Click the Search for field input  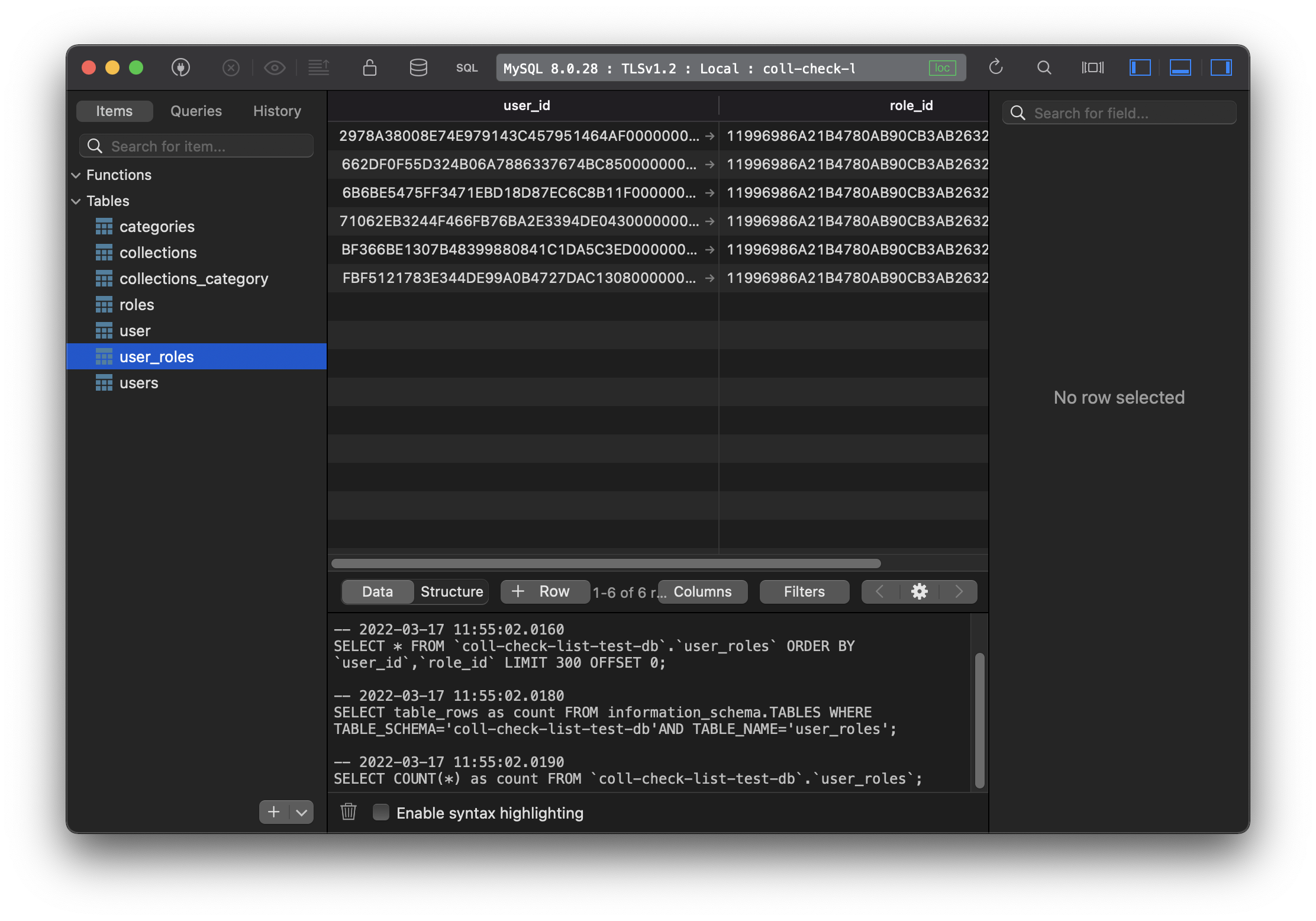tap(1120, 112)
